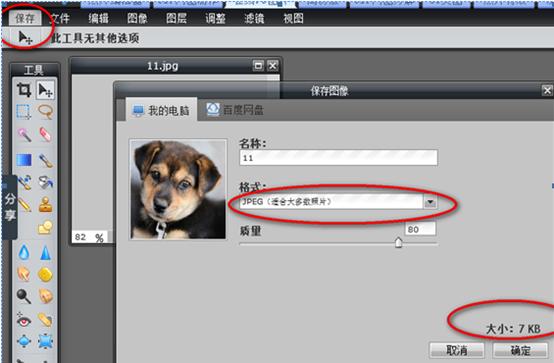Select the Sharpen triangle tool
Viewport: 554px width, 363px height.
(x=45, y=252)
